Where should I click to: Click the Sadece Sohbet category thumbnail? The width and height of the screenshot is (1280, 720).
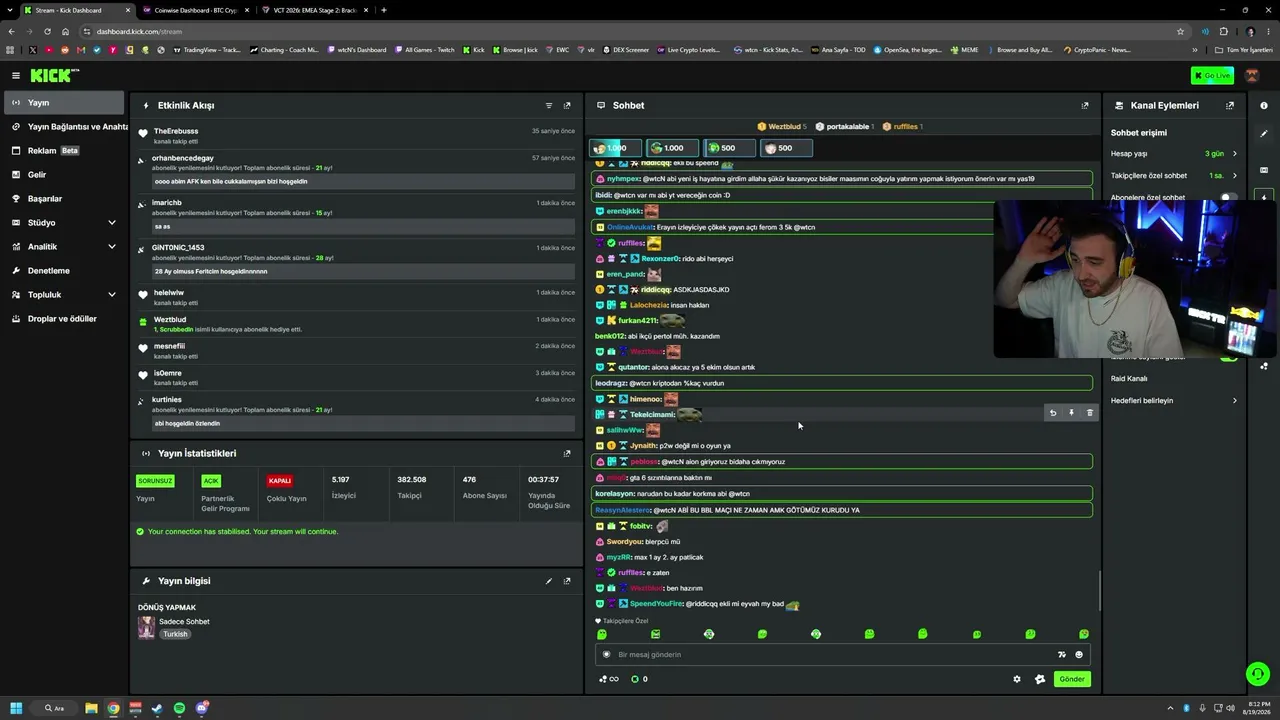[146, 627]
